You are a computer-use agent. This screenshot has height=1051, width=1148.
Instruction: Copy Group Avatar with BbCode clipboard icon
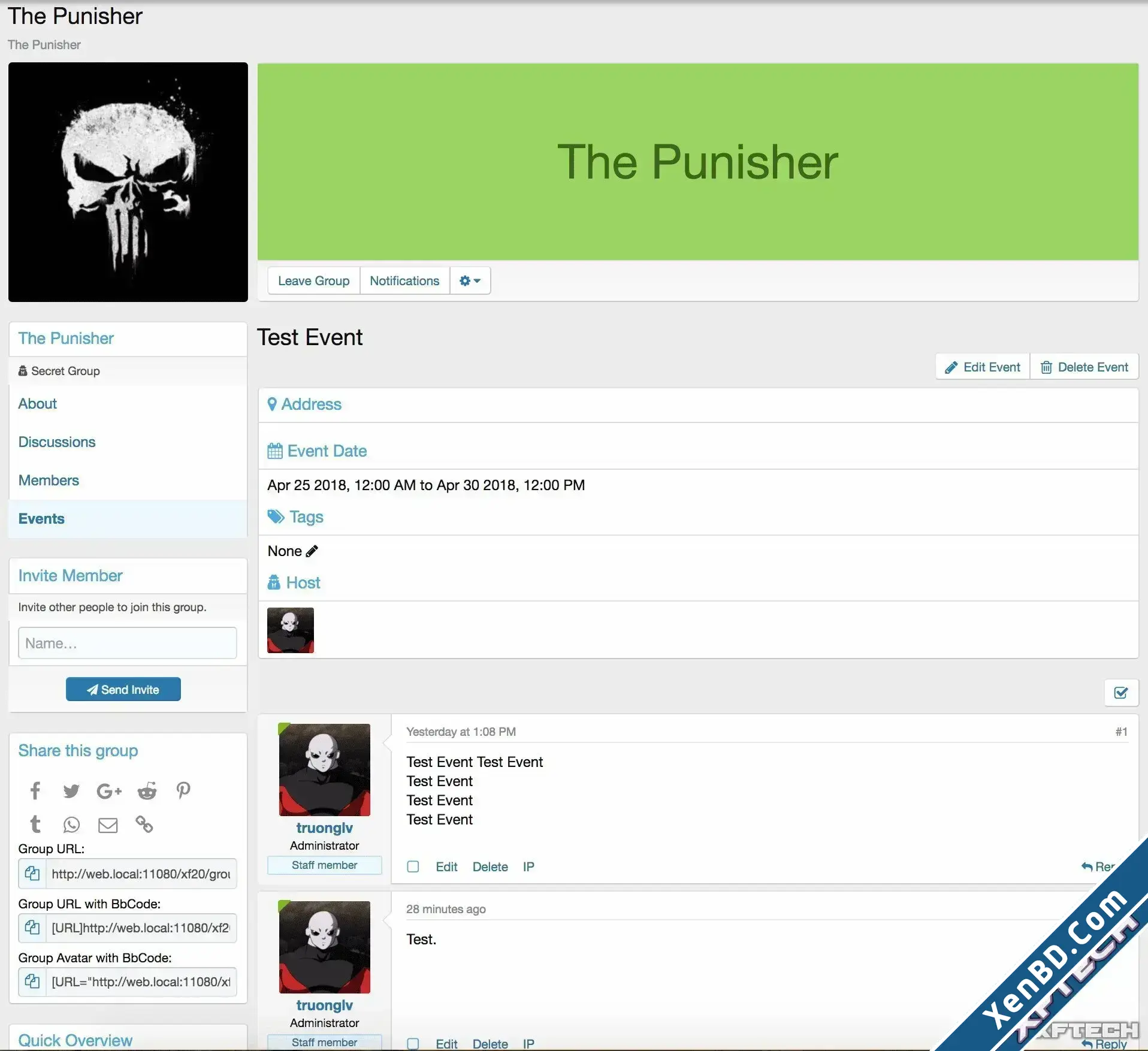(32, 981)
